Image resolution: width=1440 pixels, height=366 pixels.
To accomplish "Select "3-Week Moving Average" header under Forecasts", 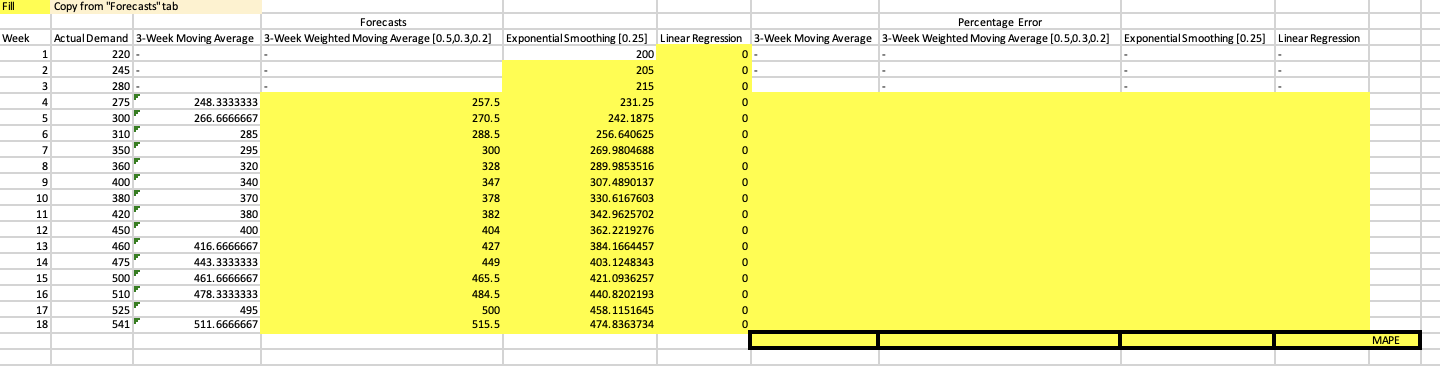I will pyautogui.click(x=197, y=37).
